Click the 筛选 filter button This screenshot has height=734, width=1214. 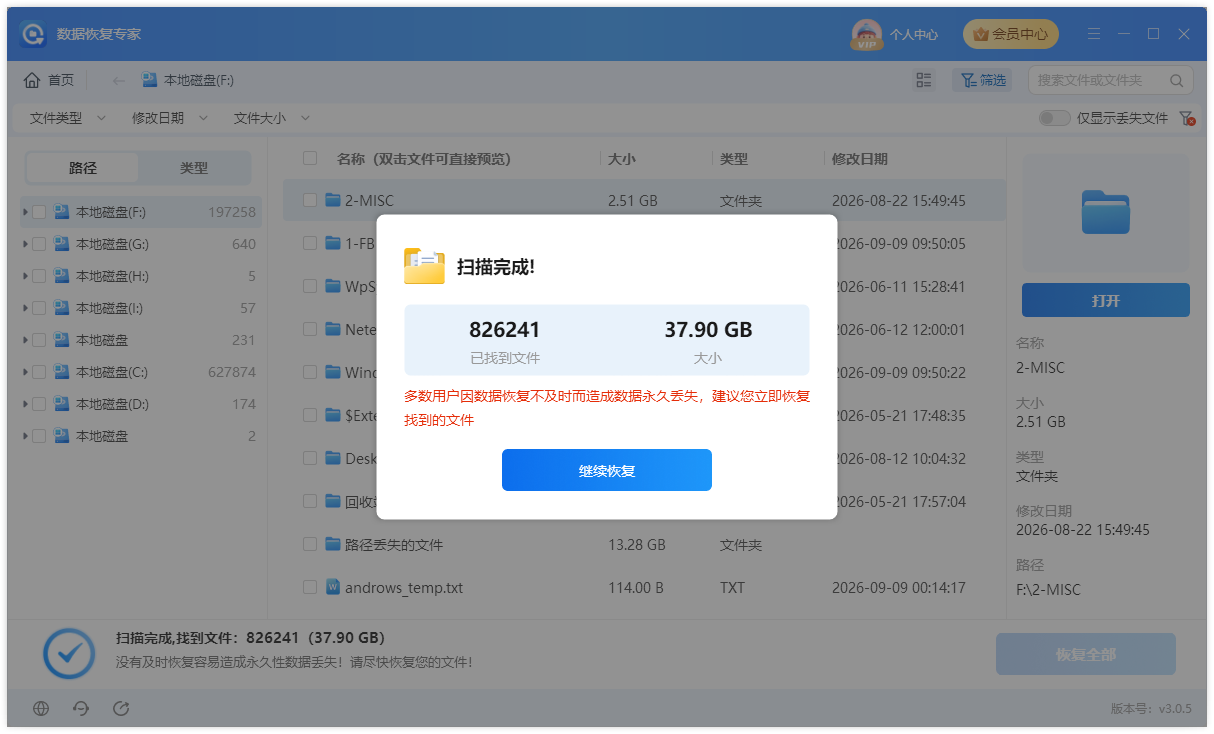pyautogui.click(x=983, y=80)
